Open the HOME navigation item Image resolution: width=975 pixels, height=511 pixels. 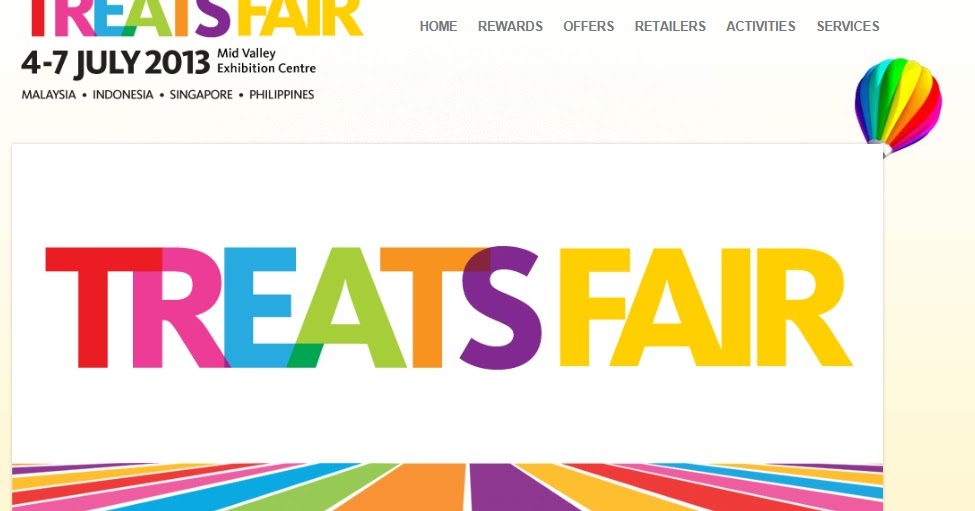pos(438,26)
